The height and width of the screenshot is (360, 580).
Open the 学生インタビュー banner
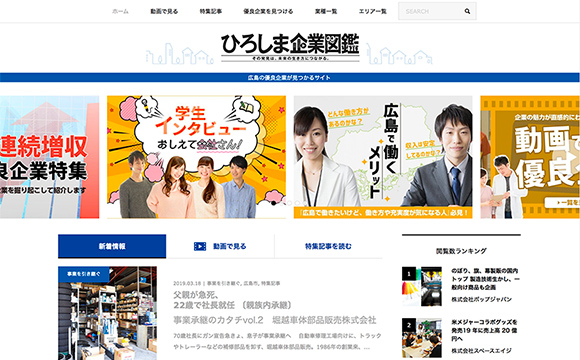click(196, 157)
